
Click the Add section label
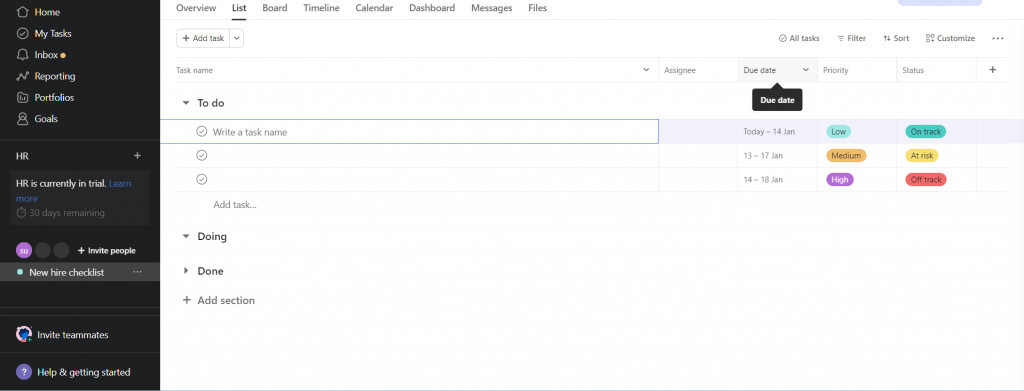tap(226, 300)
